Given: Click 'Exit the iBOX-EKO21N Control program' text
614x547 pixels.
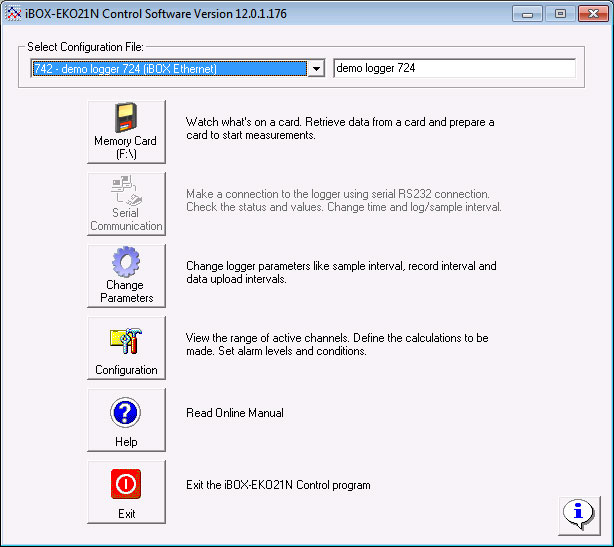Looking at the screenshot, I should (278, 485).
